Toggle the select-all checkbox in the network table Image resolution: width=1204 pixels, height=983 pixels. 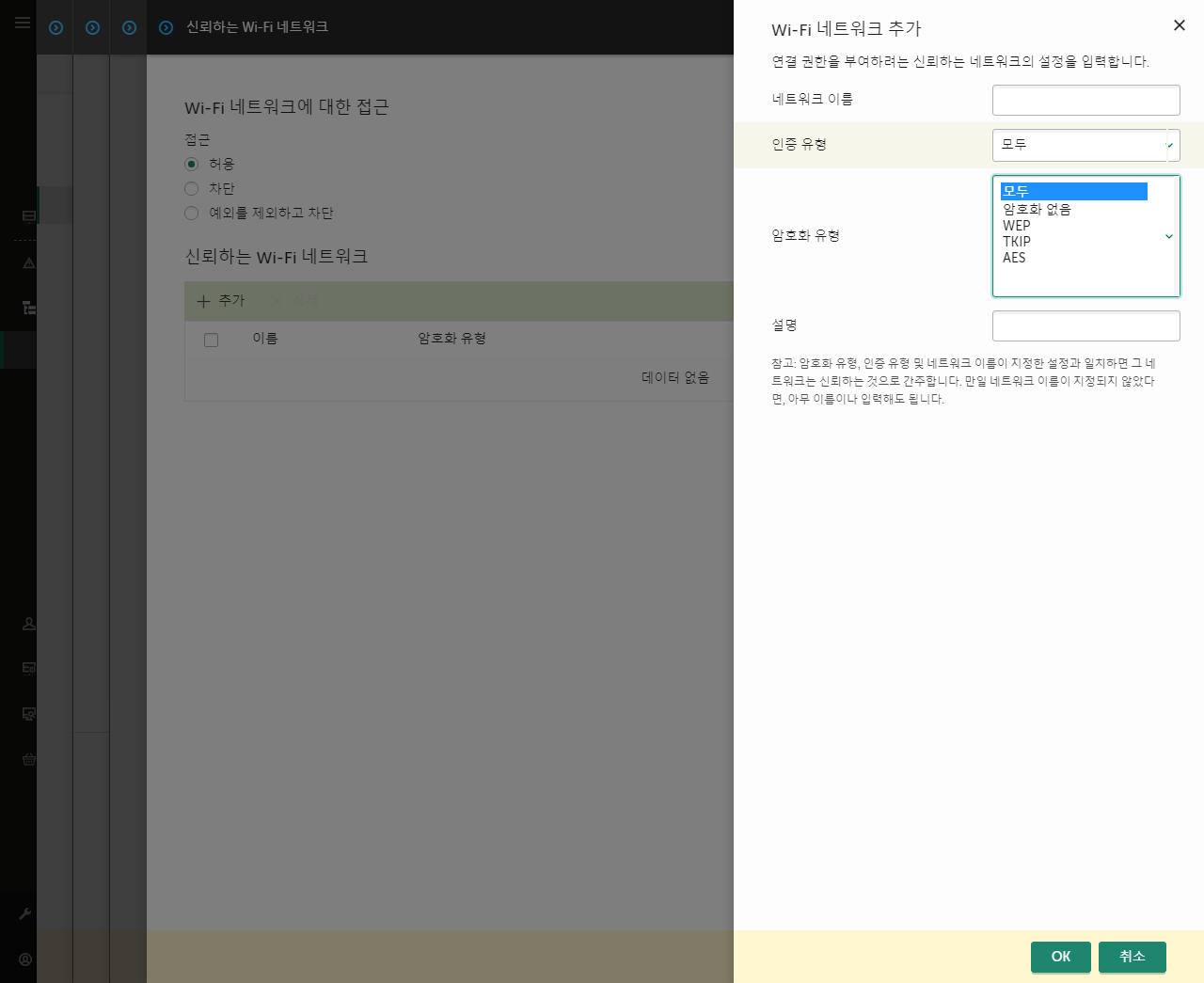(211, 340)
